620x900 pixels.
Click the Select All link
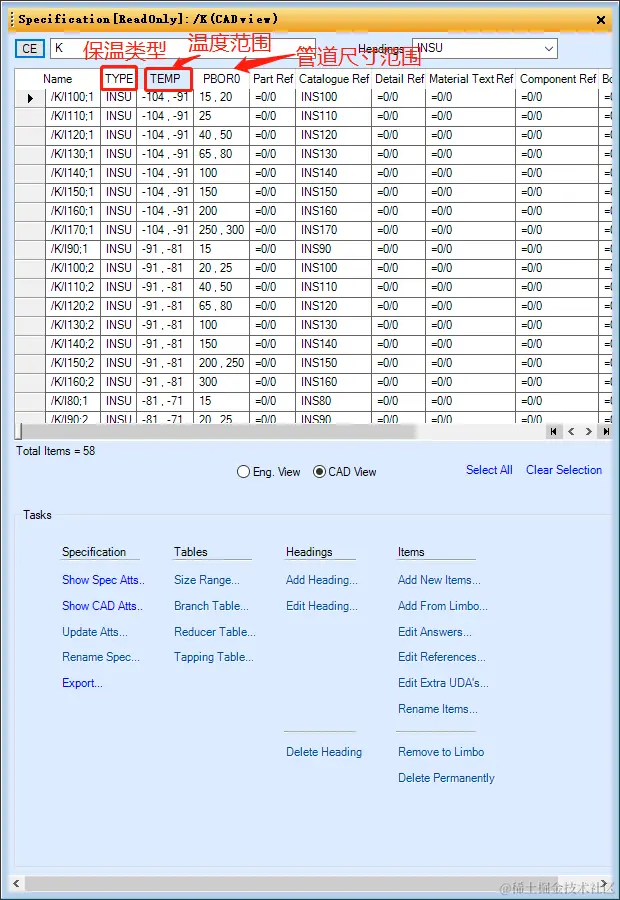tap(489, 470)
